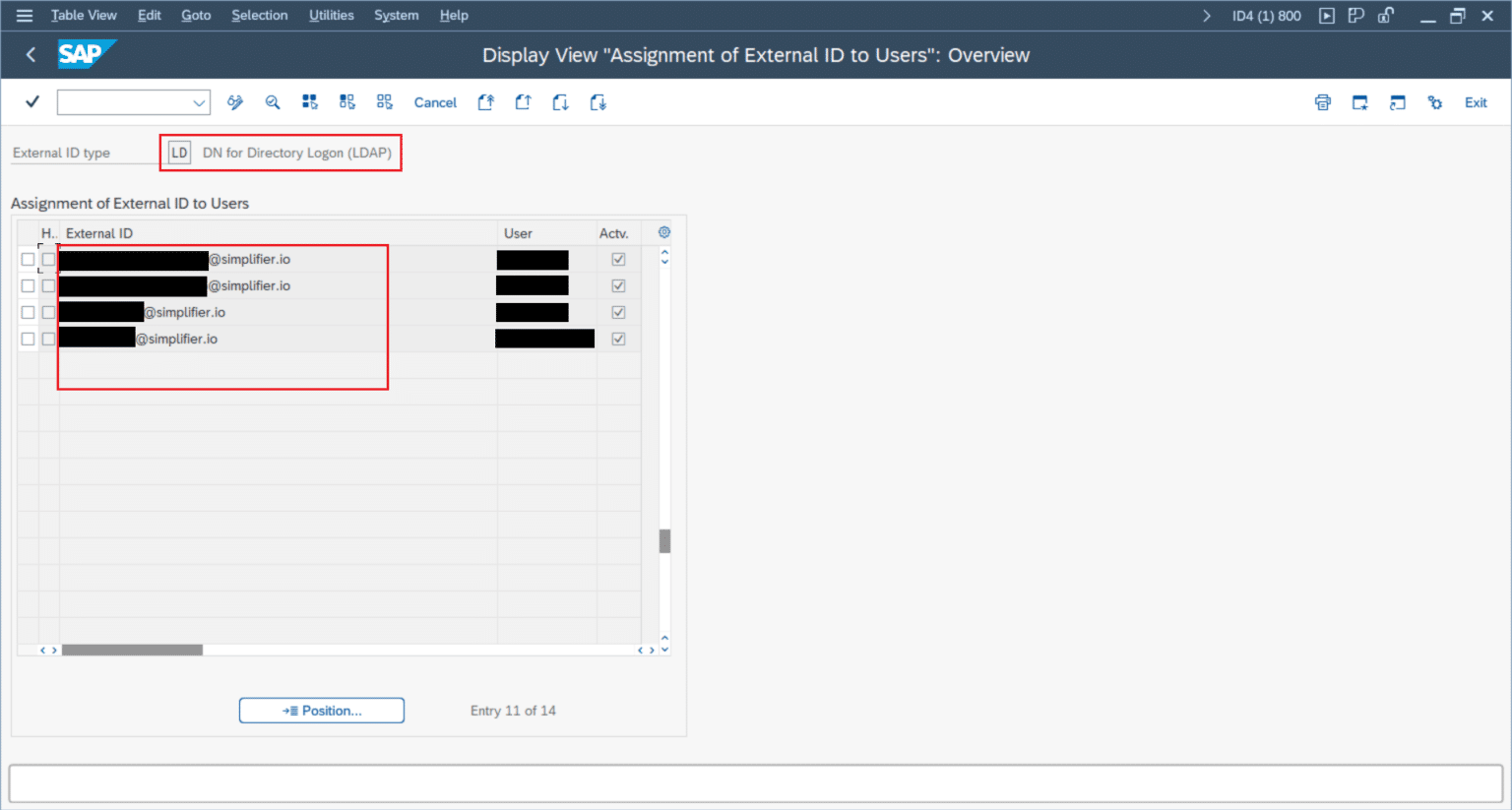Click the Select Block toolbar icon
This screenshot has width=1512, height=810.
pyautogui.click(x=346, y=101)
